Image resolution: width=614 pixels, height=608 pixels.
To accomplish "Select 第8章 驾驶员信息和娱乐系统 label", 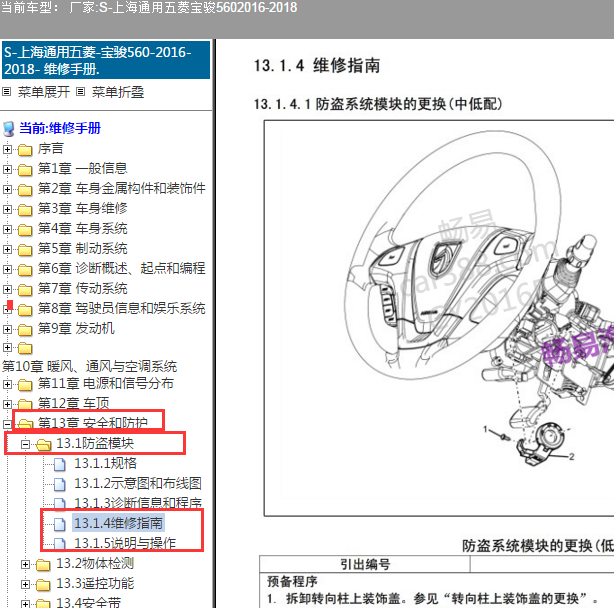I will pyautogui.click(x=121, y=308).
